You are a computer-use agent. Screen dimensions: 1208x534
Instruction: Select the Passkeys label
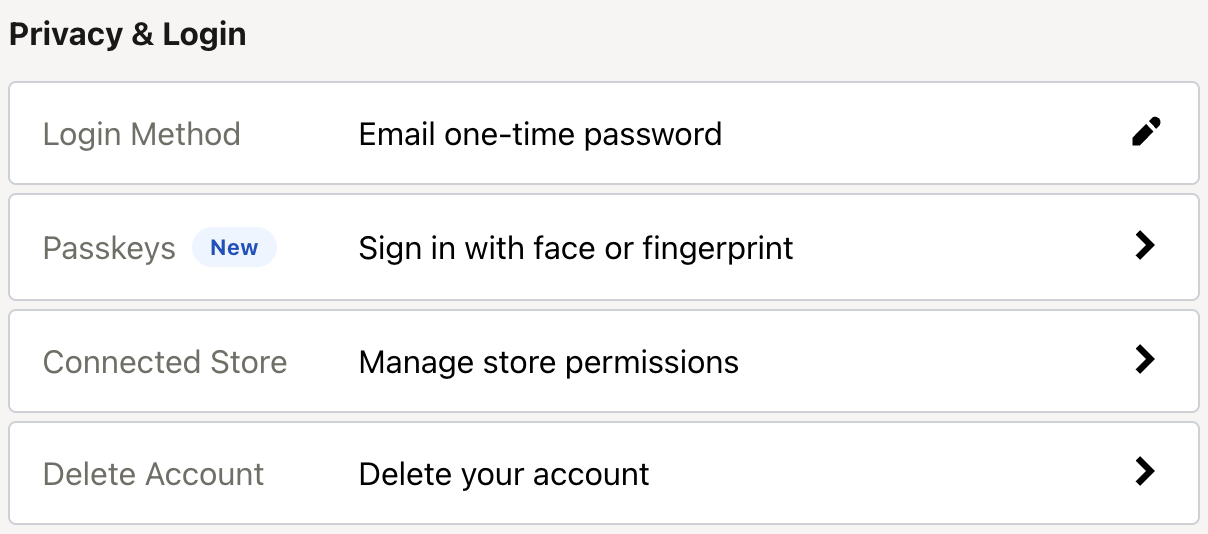pos(109,248)
